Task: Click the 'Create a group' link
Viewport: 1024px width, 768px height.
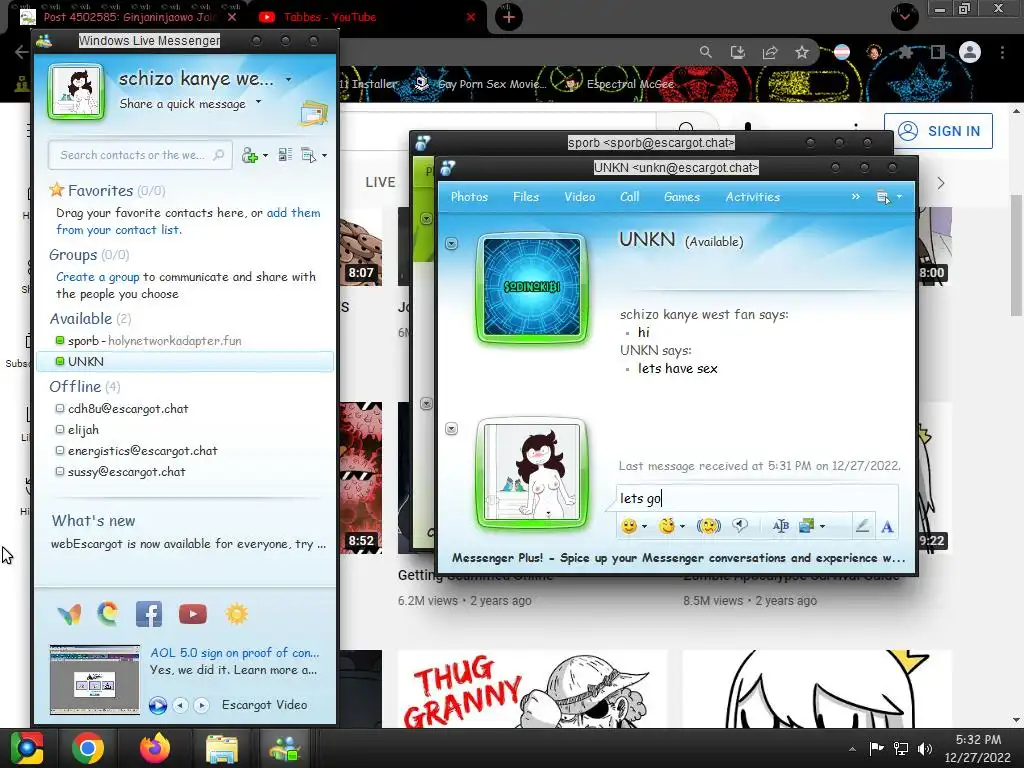Action: 98,277
